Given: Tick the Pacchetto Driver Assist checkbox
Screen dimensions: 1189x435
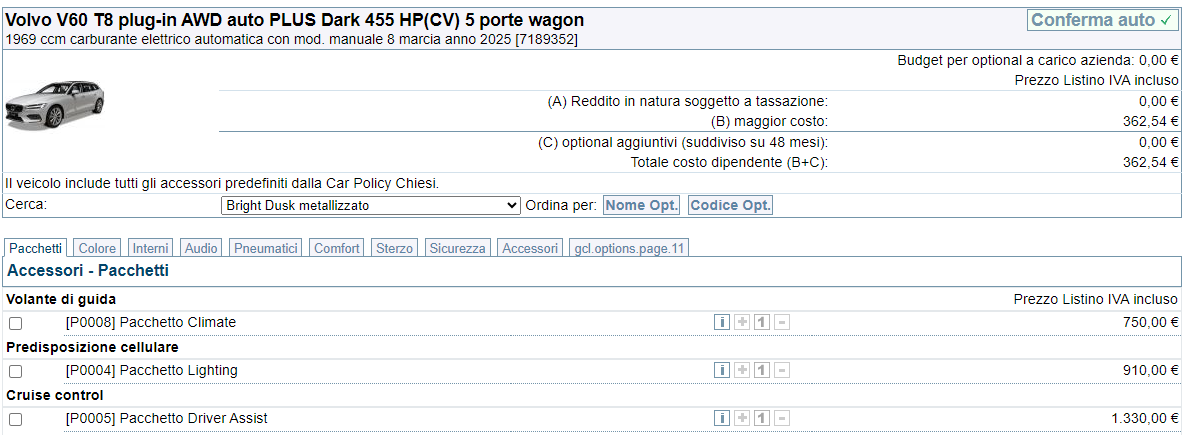Looking at the screenshot, I should [x=15, y=419].
